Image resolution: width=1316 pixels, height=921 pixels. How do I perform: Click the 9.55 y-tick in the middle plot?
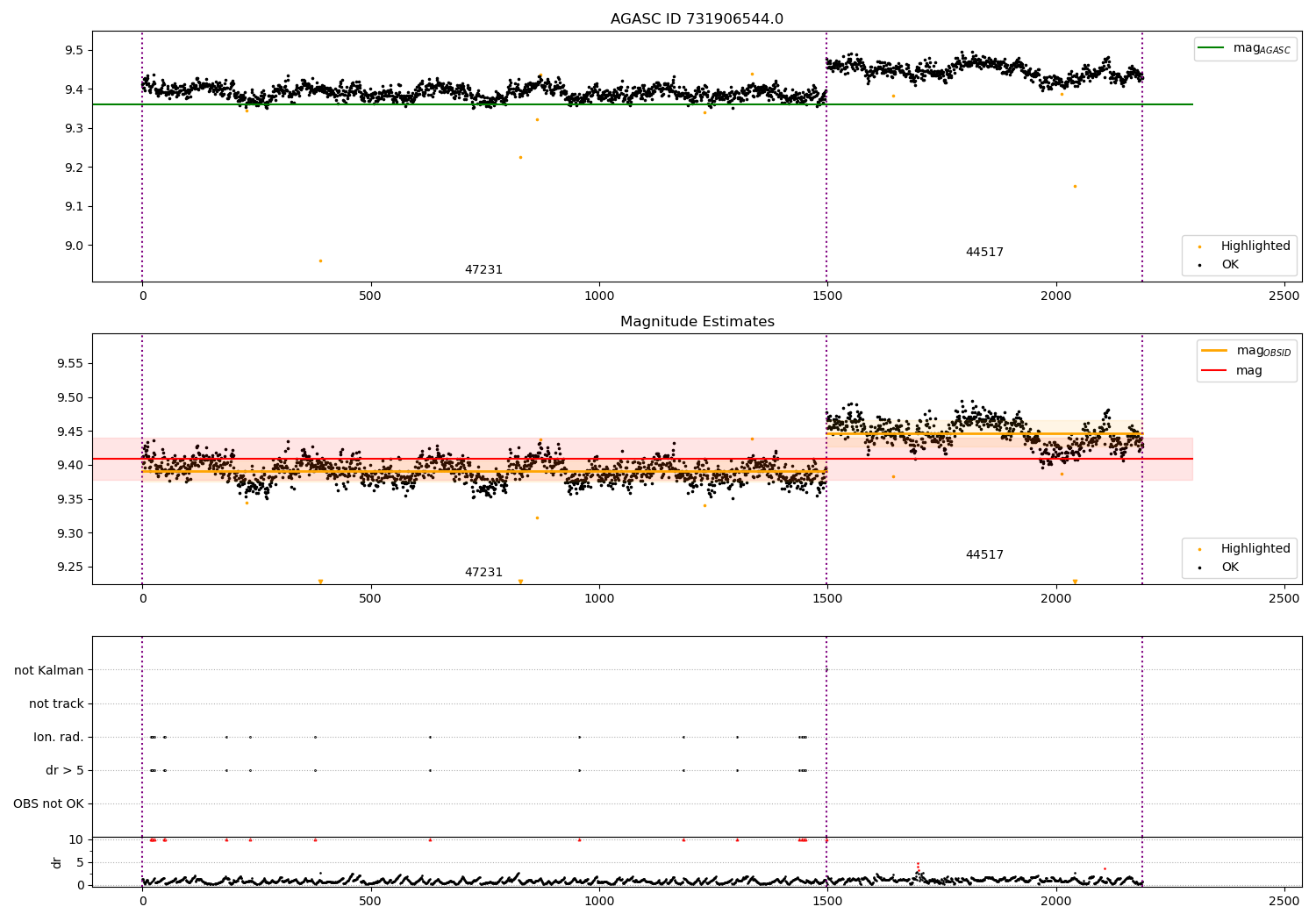(x=70, y=364)
